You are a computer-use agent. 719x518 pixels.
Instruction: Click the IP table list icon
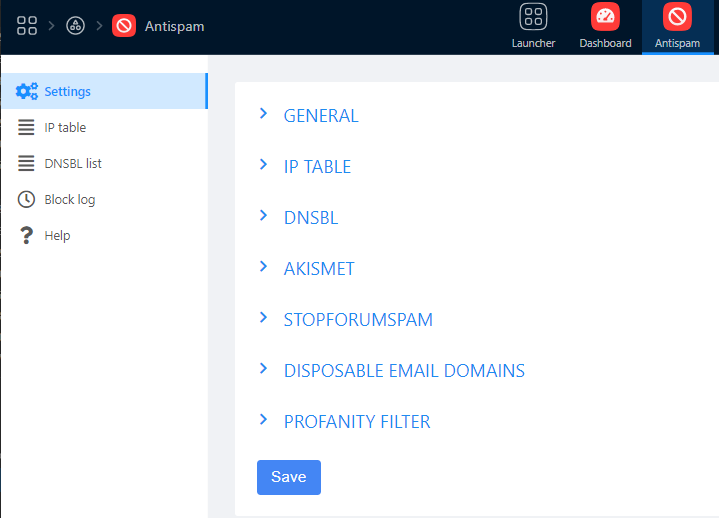pyautogui.click(x=27, y=128)
